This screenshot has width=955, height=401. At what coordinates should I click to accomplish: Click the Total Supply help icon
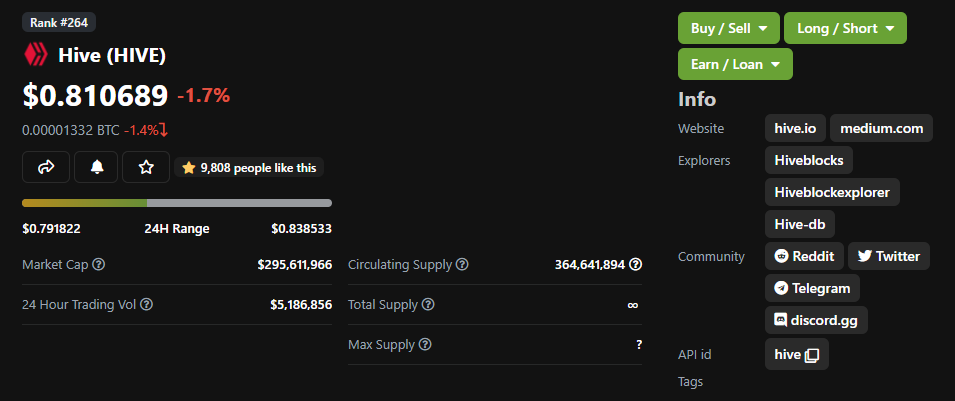428,304
